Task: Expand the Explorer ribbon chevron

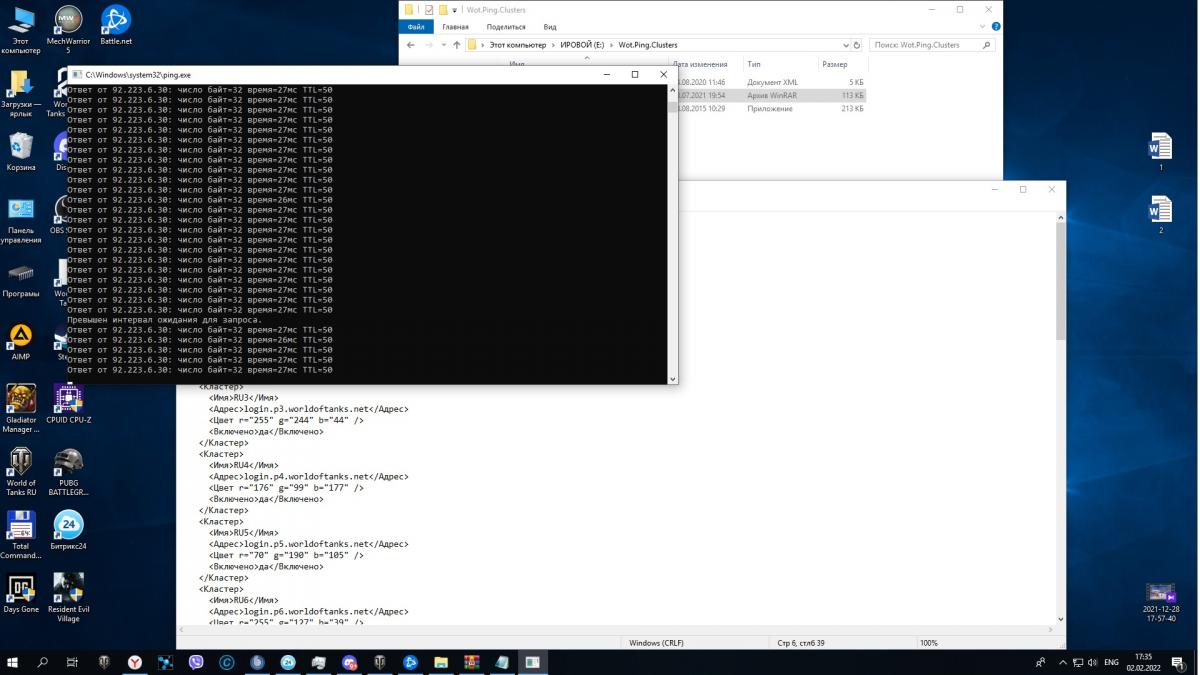Action: coord(984,27)
